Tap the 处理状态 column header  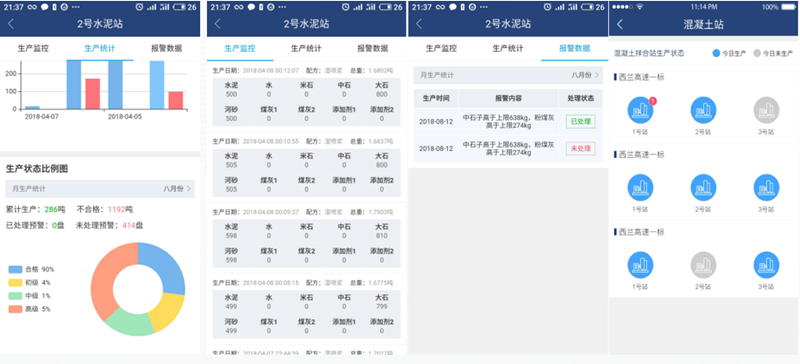coord(581,98)
